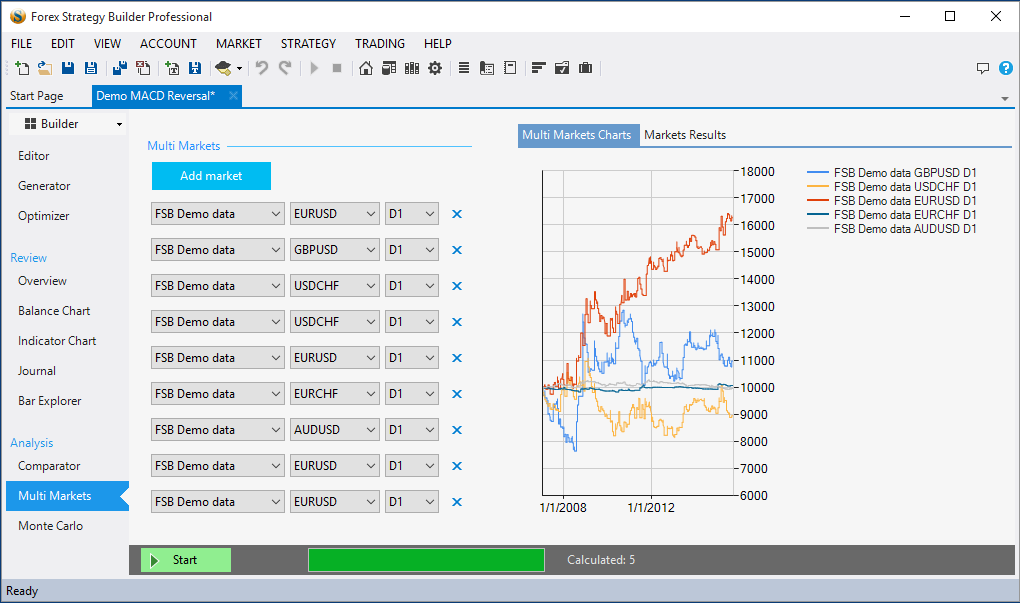The height and width of the screenshot is (603, 1020).
Task: Click the new-from-template icon with green plus
Action: 172,68
